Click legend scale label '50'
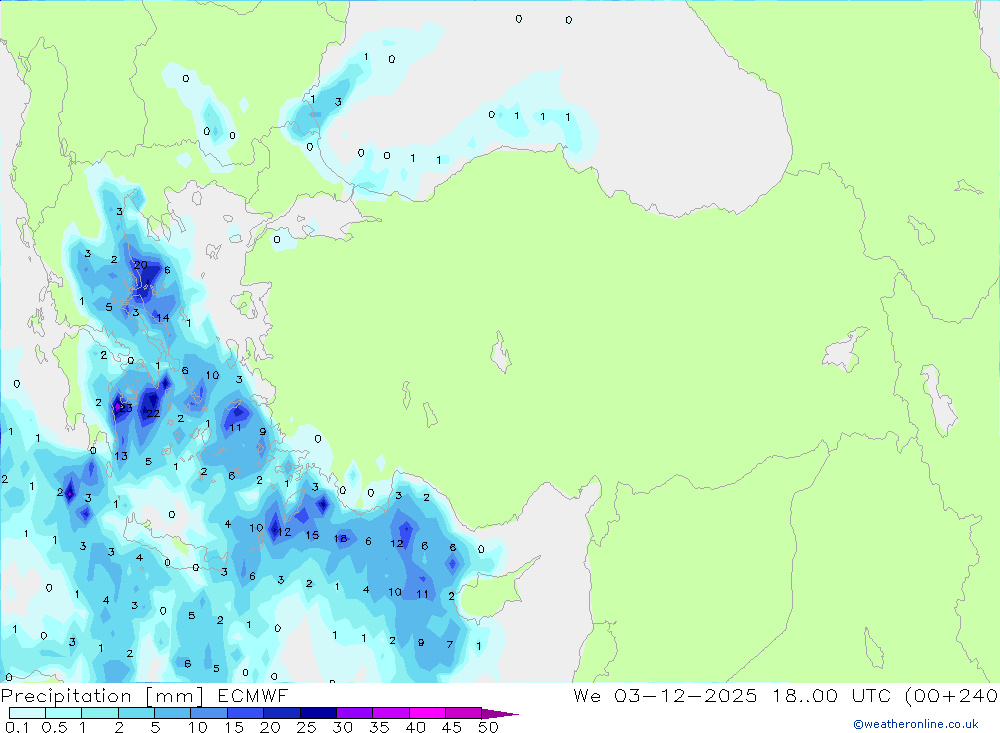This screenshot has height=733, width=1000. [488, 727]
